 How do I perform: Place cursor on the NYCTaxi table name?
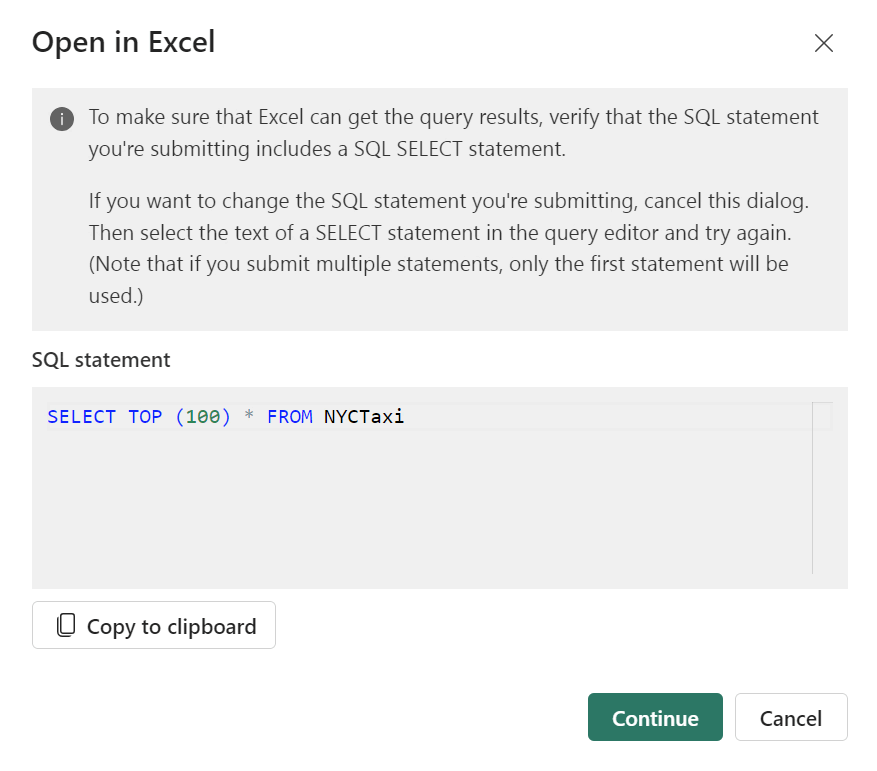(x=364, y=417)
